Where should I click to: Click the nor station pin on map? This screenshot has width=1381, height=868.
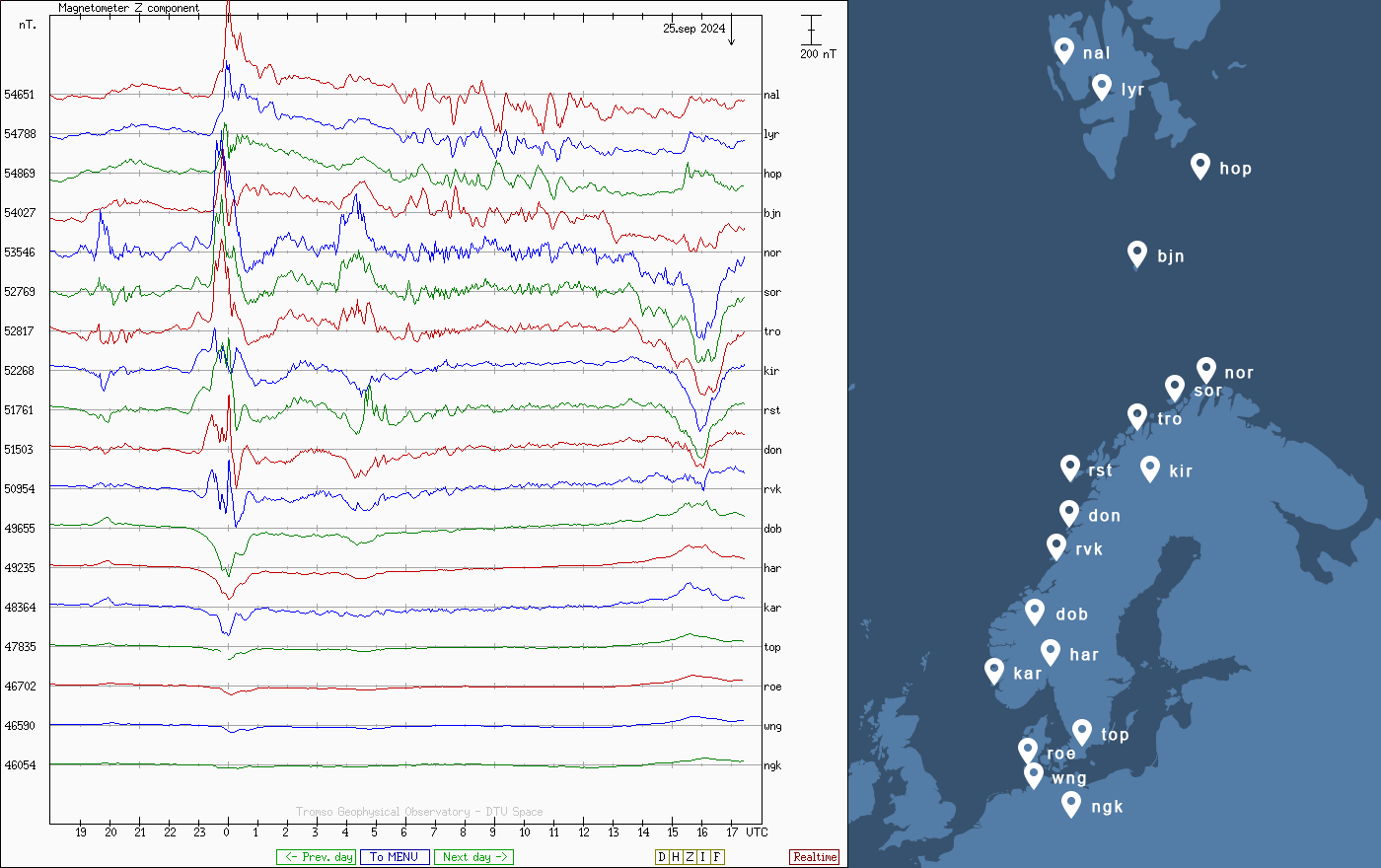coord(1205,369)
